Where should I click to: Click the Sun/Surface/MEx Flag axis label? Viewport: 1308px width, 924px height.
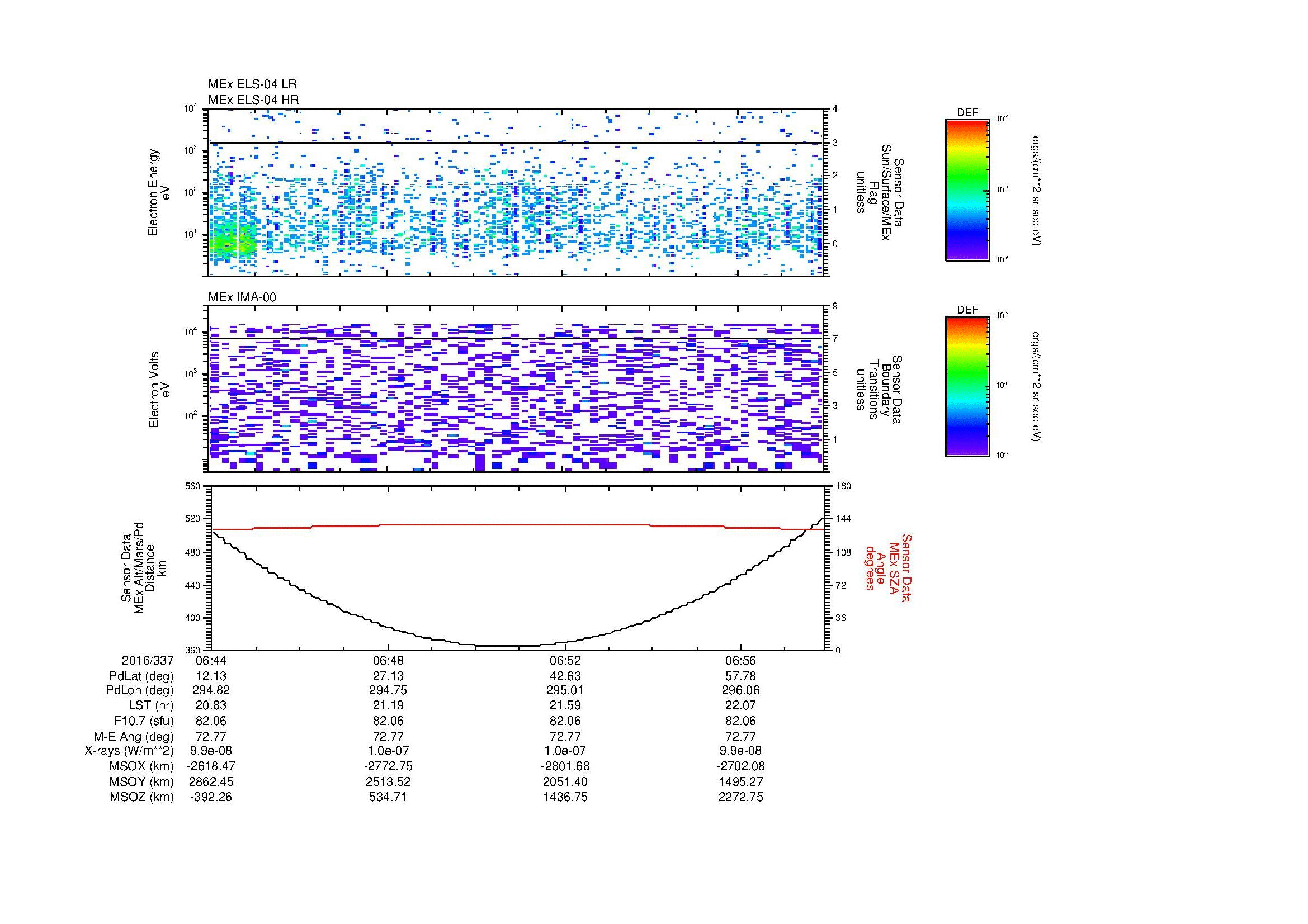click(x=879, y=192)
